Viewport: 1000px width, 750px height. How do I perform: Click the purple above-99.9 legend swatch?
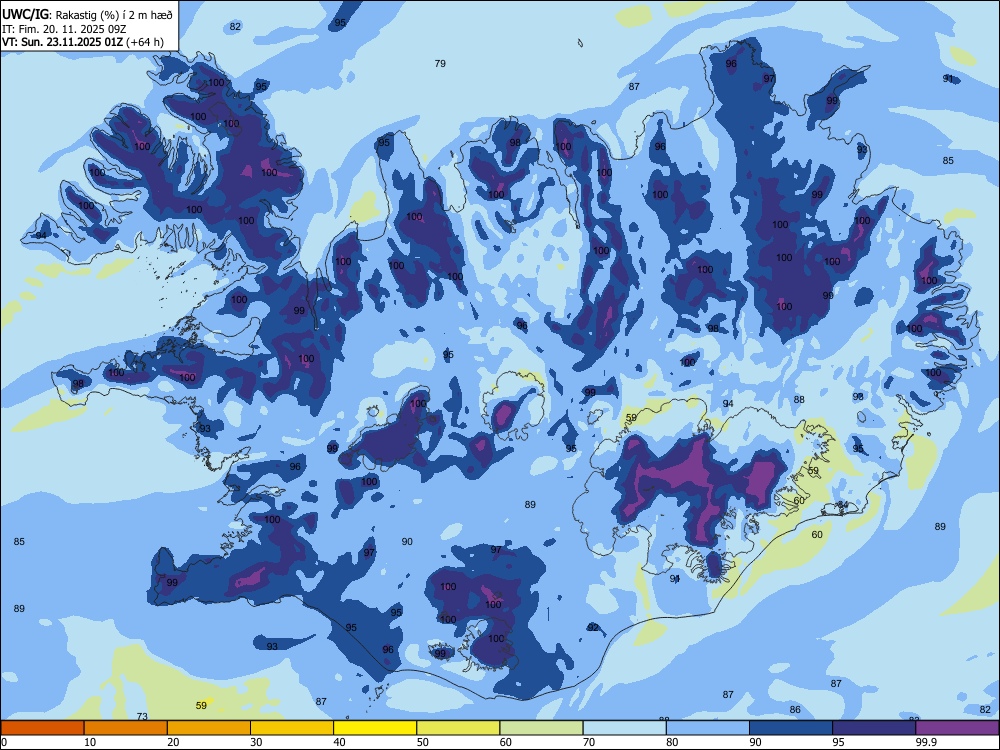pyautogui.click(x=957, y=728)
